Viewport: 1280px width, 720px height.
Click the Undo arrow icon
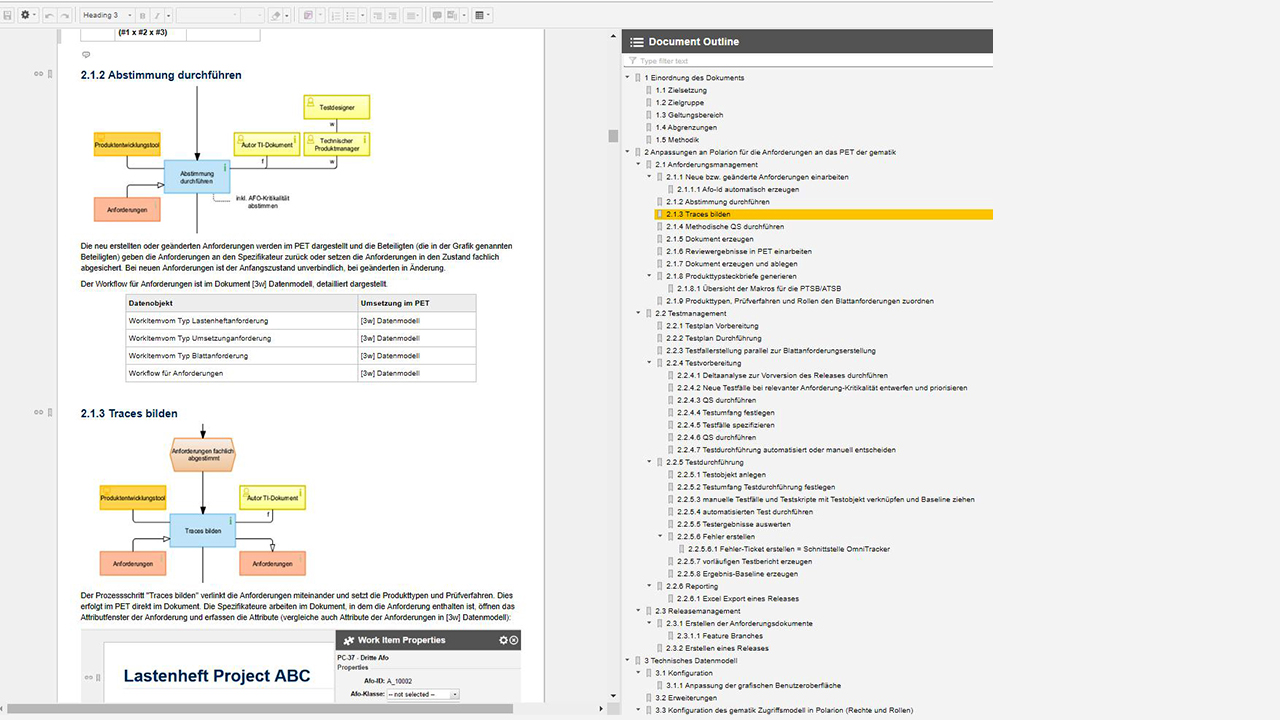pyautogui.click(x=49, y=15)
